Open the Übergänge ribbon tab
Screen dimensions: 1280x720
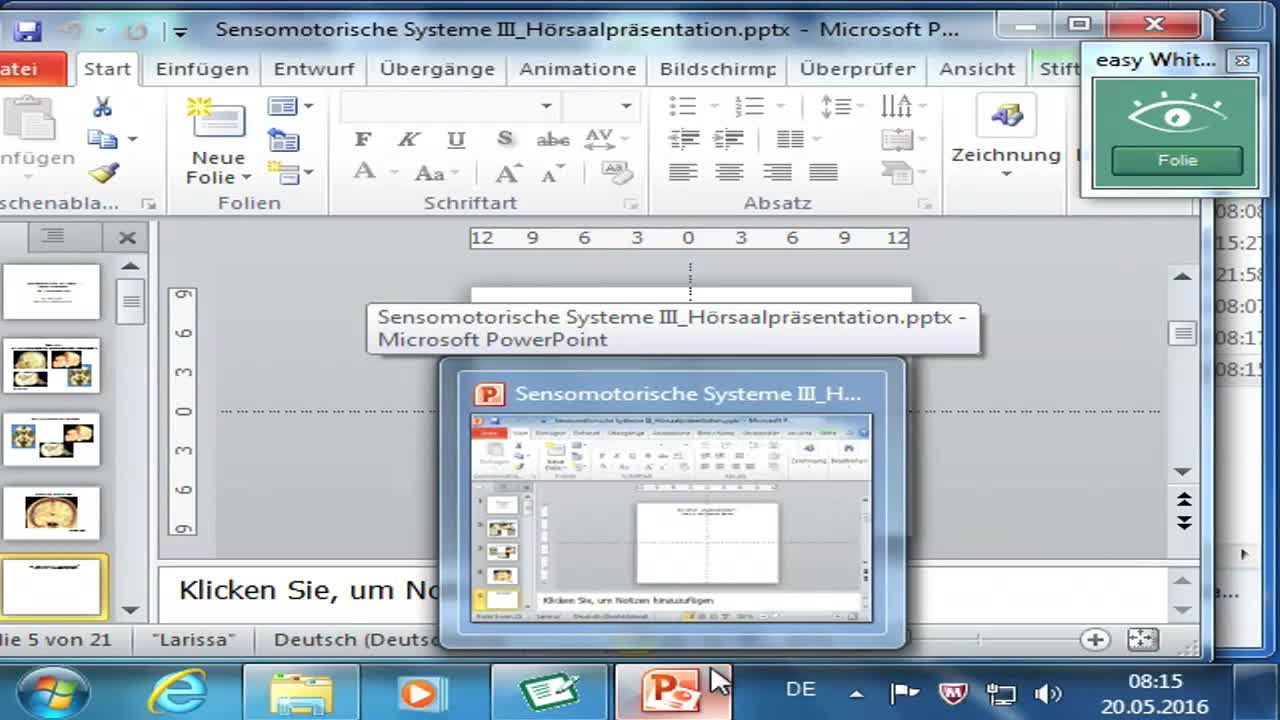(x=437, y=69)
